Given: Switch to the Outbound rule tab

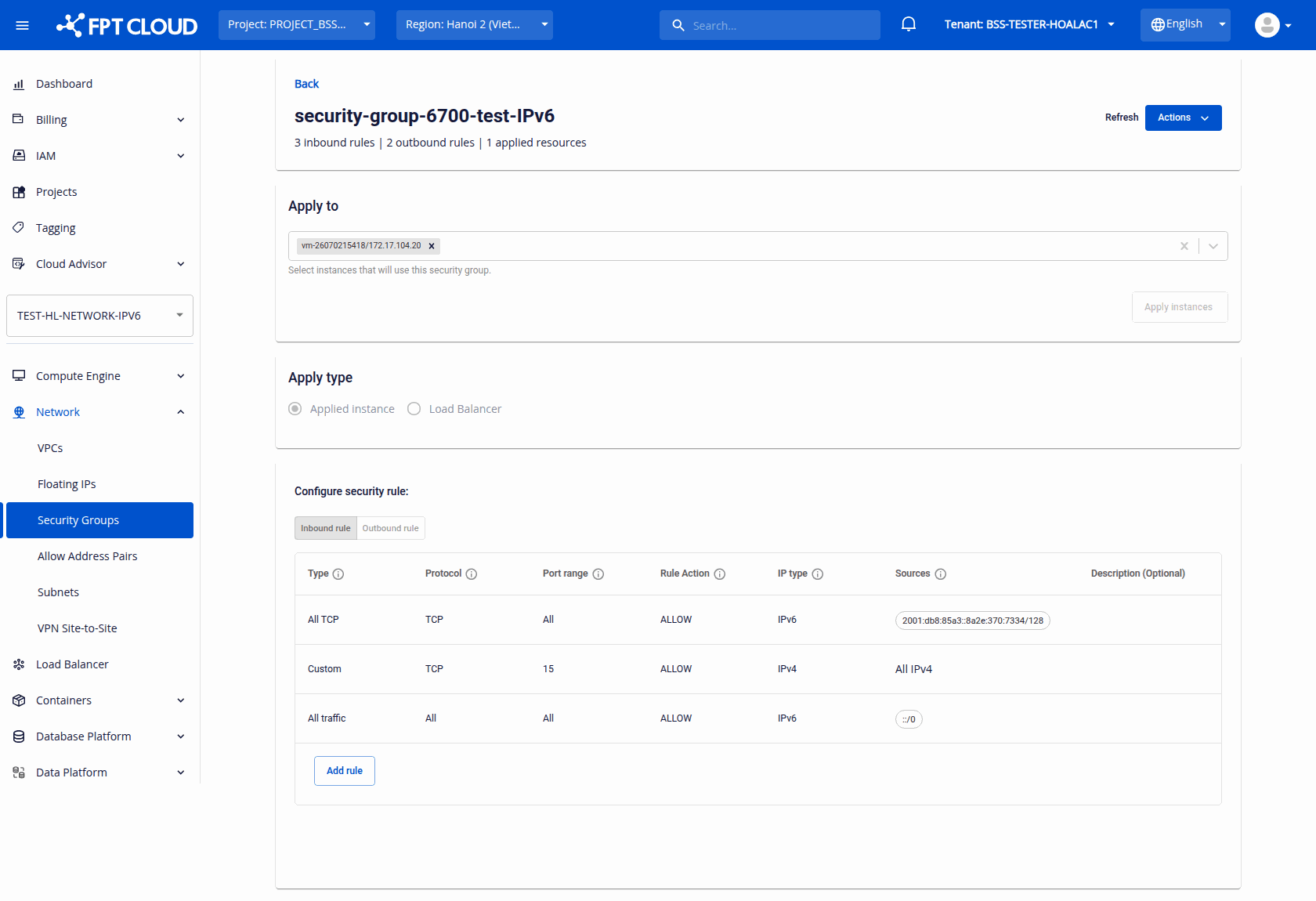Looking at the screenshot, I should (x=391, y=528).
